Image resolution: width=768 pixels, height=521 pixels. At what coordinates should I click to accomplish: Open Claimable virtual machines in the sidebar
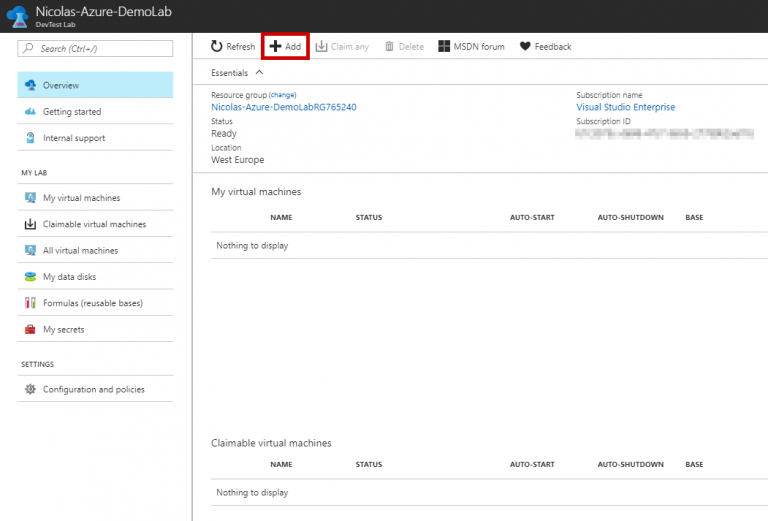tap(95, 224)
